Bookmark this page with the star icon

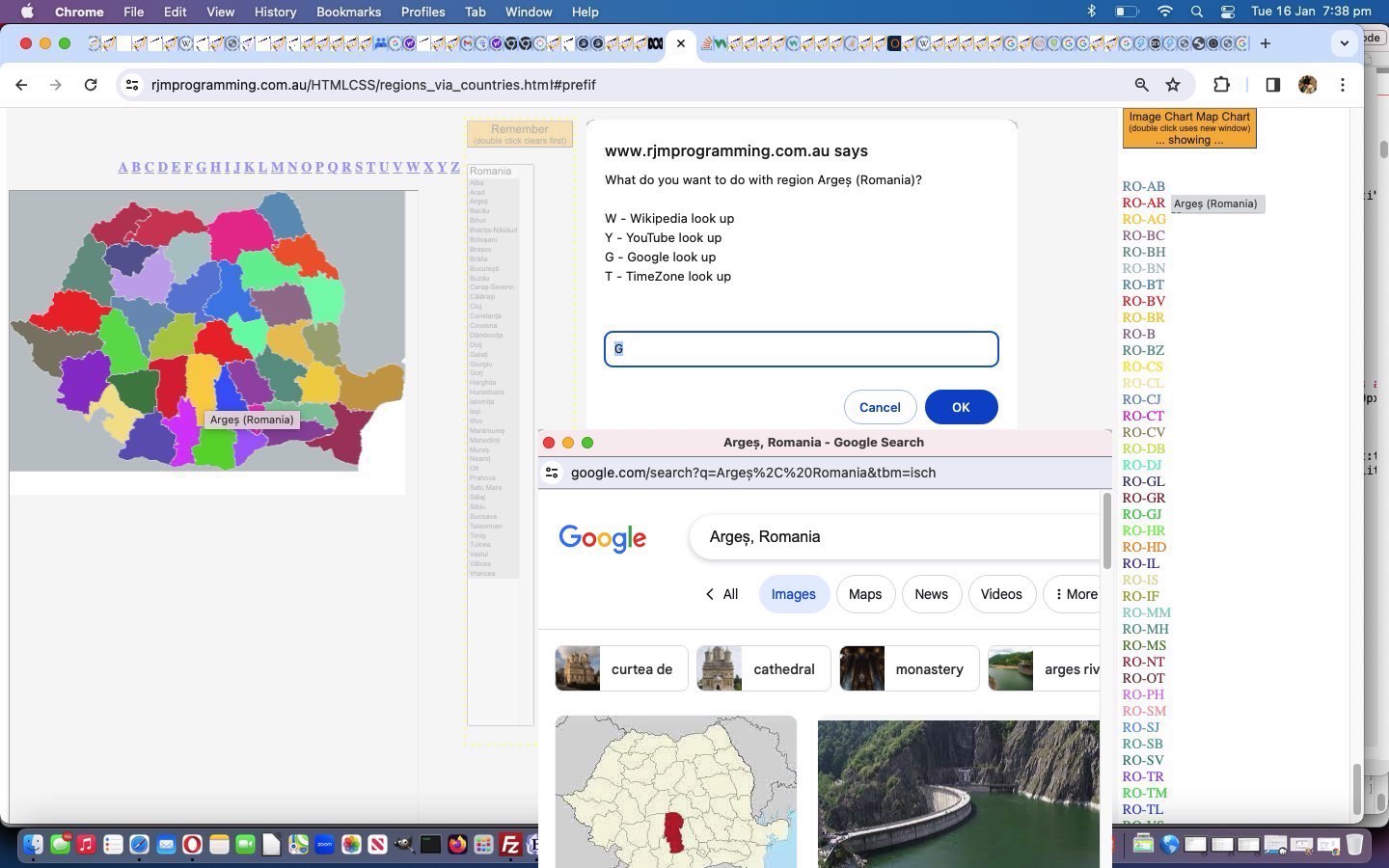(1173, 85)
